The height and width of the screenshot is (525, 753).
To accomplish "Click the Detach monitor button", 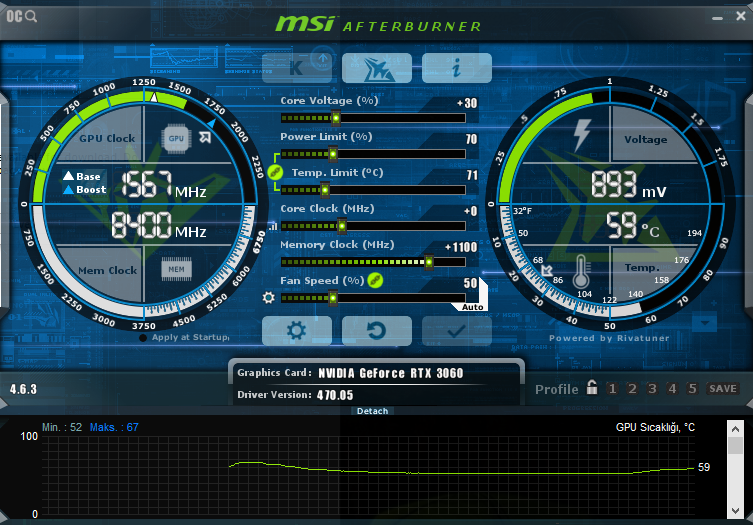I will pos(372,411).
